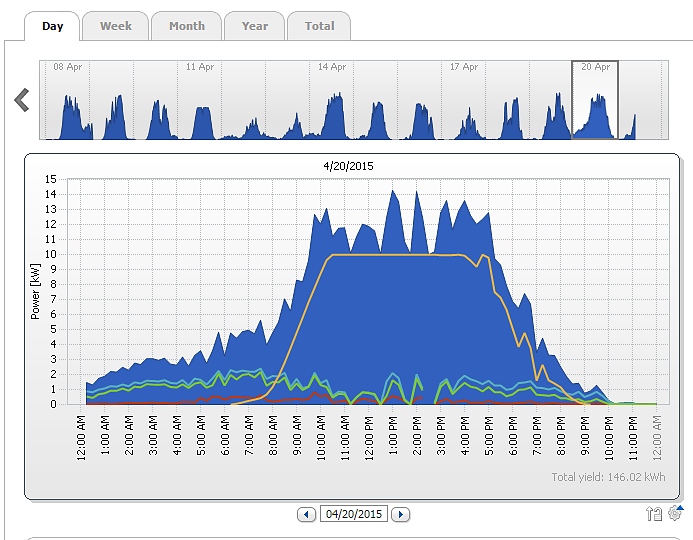The image size is (693, 540).
Task: Pick 11 Apr day in overview strip
Action: tap(199, 100)
